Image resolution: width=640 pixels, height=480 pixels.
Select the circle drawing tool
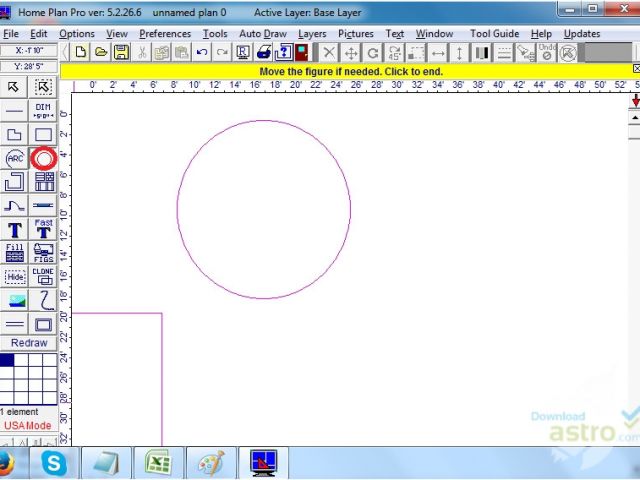pyautogui.click(x=43, y=158)
